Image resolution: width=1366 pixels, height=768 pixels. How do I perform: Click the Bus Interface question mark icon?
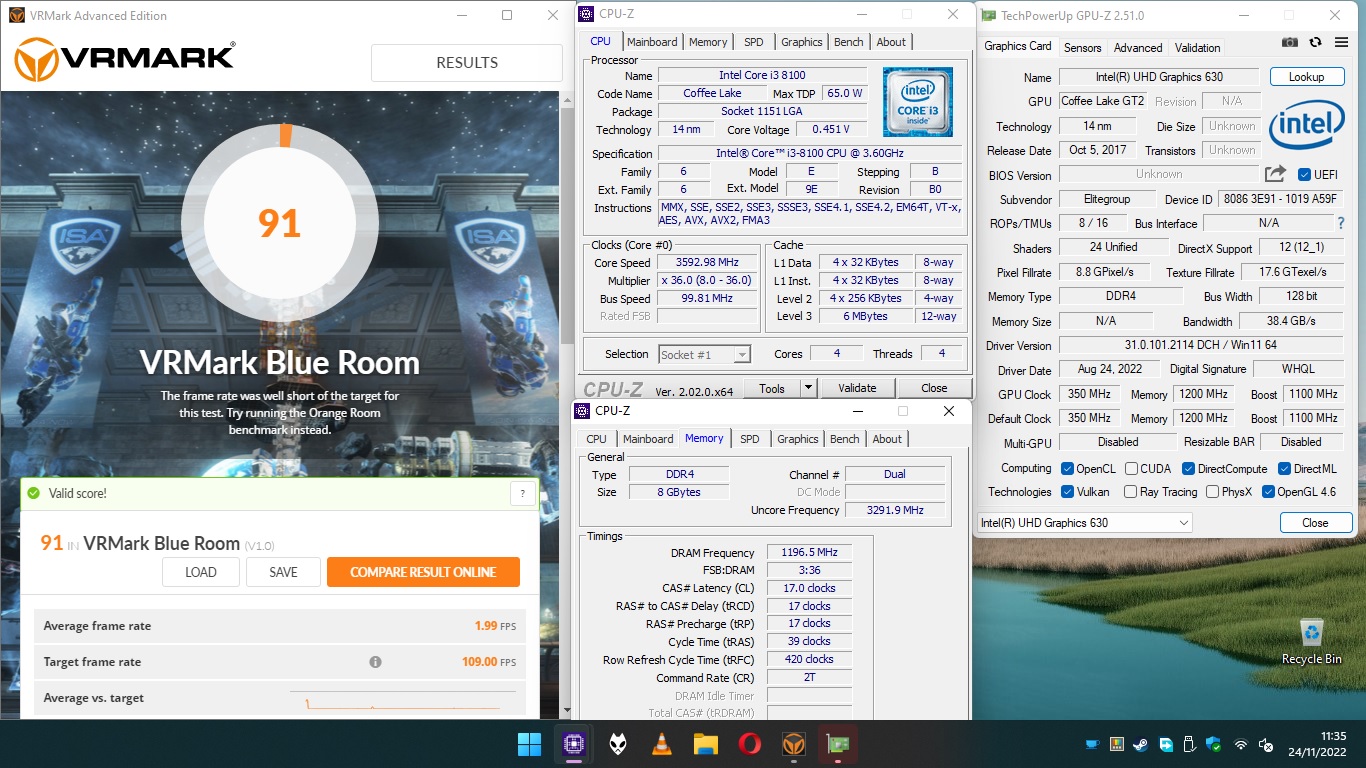1341,223
